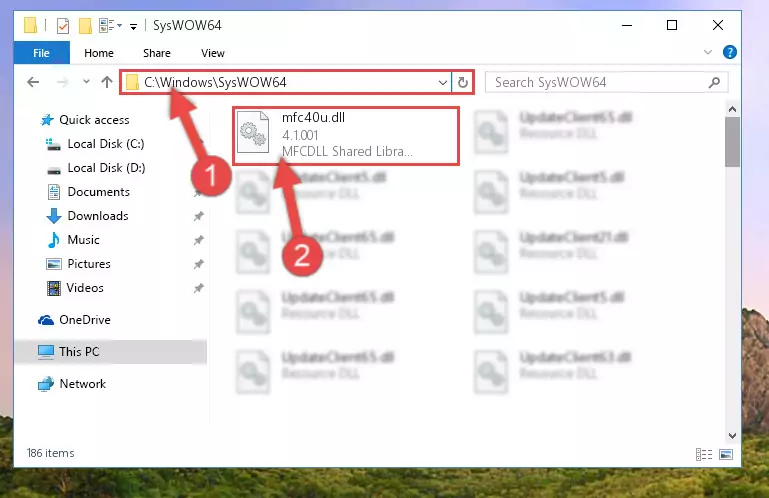Unpin Videos using its pin icon
The height and width of the screenshot is (498, 769).
pyautogui.click(x=198, y=288)
